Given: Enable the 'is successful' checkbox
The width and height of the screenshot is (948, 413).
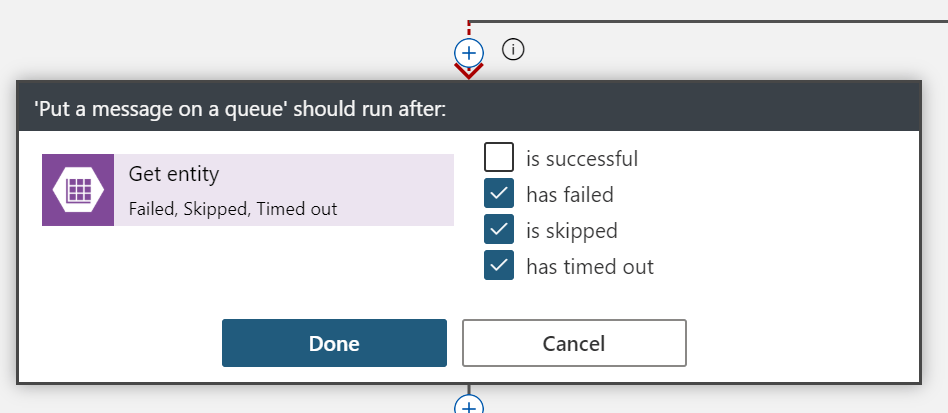Looking at the screenshot, I should click(499, 158).
